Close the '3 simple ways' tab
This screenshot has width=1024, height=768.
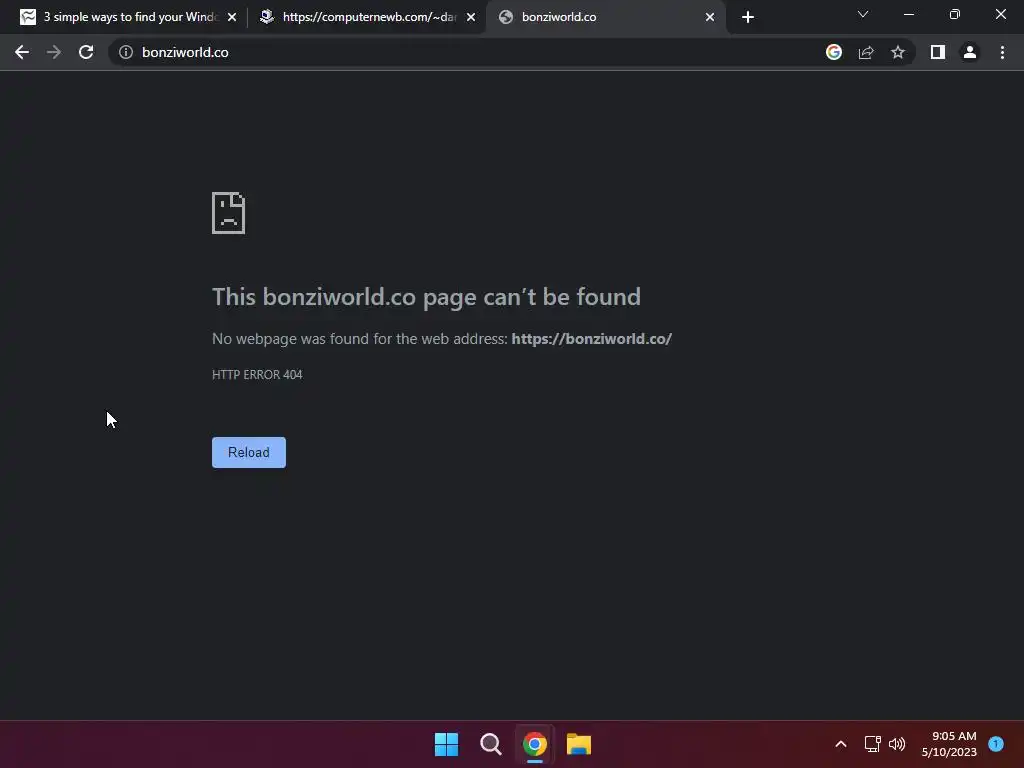tap(232, 17)
